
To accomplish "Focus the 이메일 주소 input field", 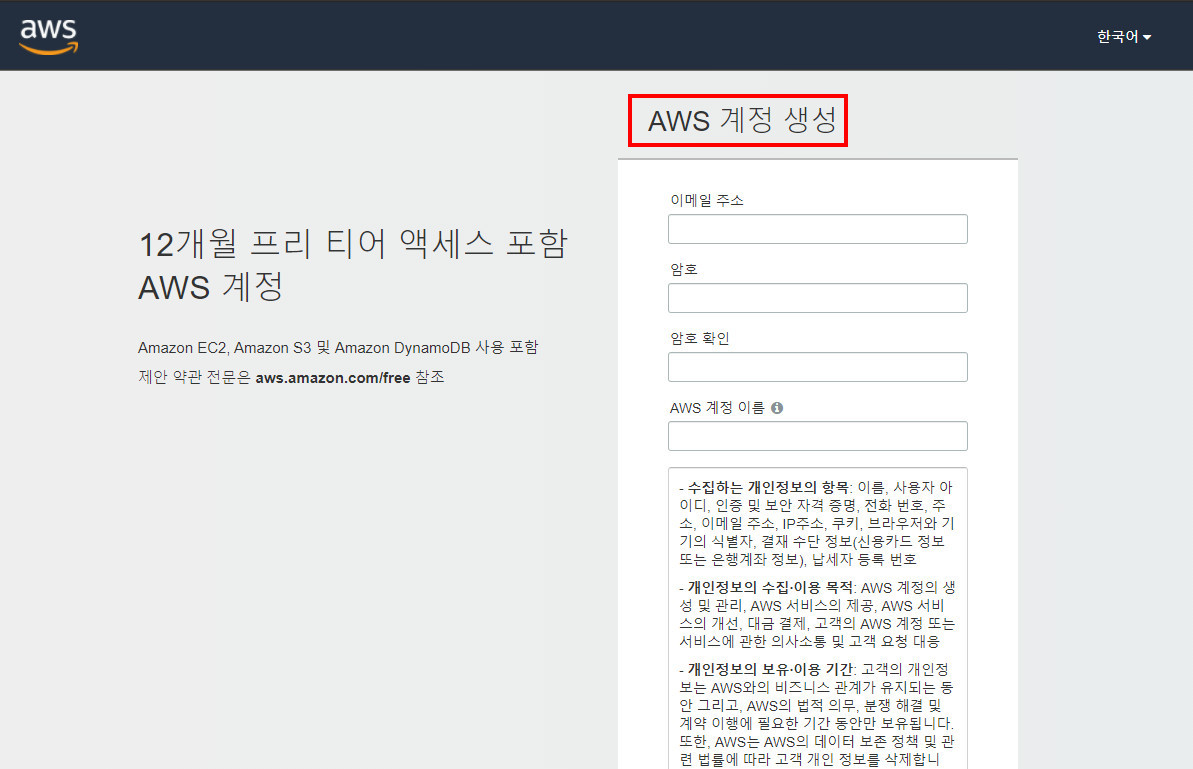I will click(818, 229).
